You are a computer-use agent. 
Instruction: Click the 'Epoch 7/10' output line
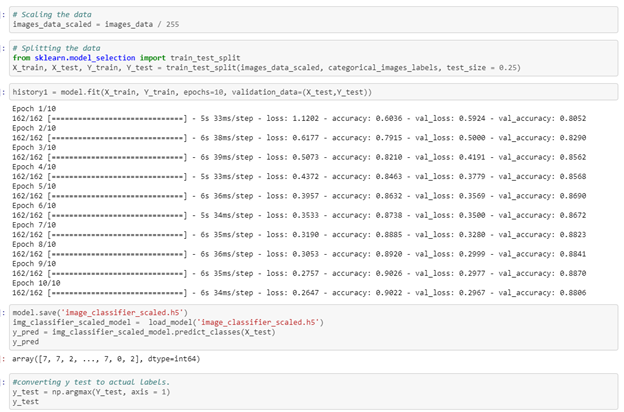pos(34,225)
